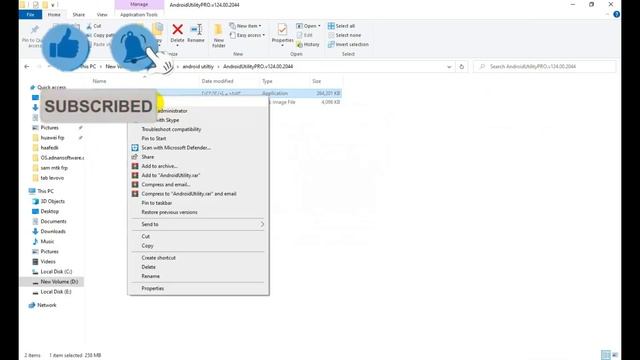This screenshot has height=360, width=640.
Task: Open the huawei frp quick access folder
Action: (52, 138)
